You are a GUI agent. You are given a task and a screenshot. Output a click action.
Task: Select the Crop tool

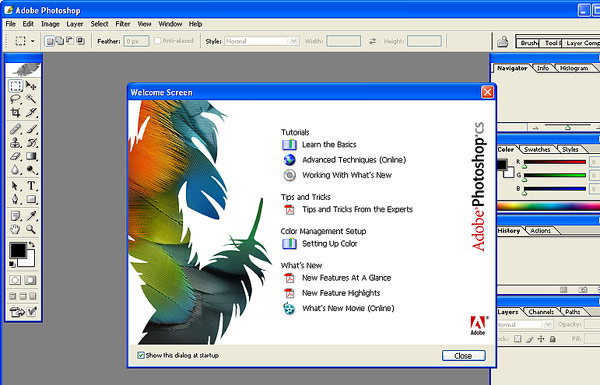(16, 113)
